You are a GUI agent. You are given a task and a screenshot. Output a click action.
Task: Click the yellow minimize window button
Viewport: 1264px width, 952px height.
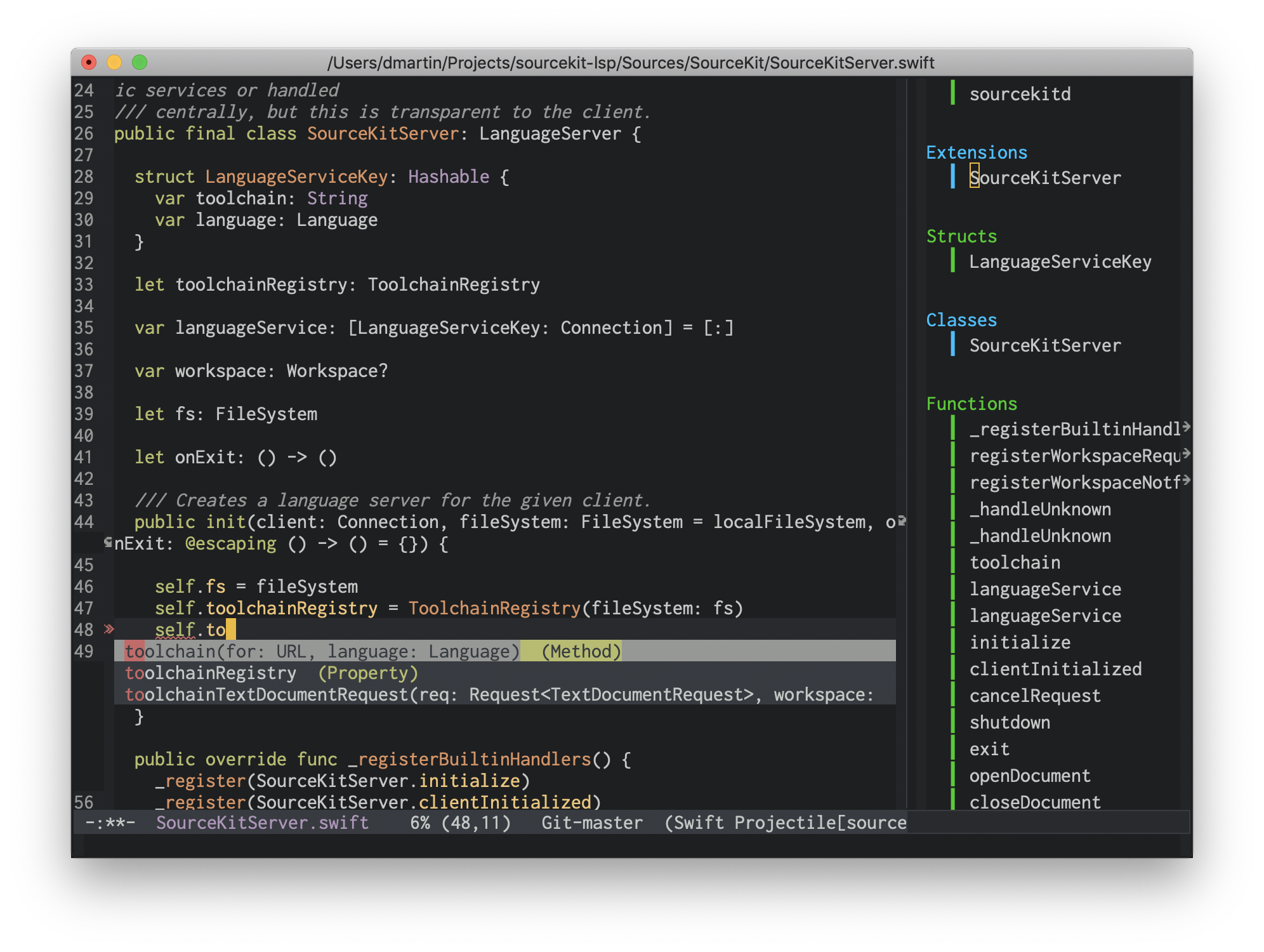(x=114, y=62)
